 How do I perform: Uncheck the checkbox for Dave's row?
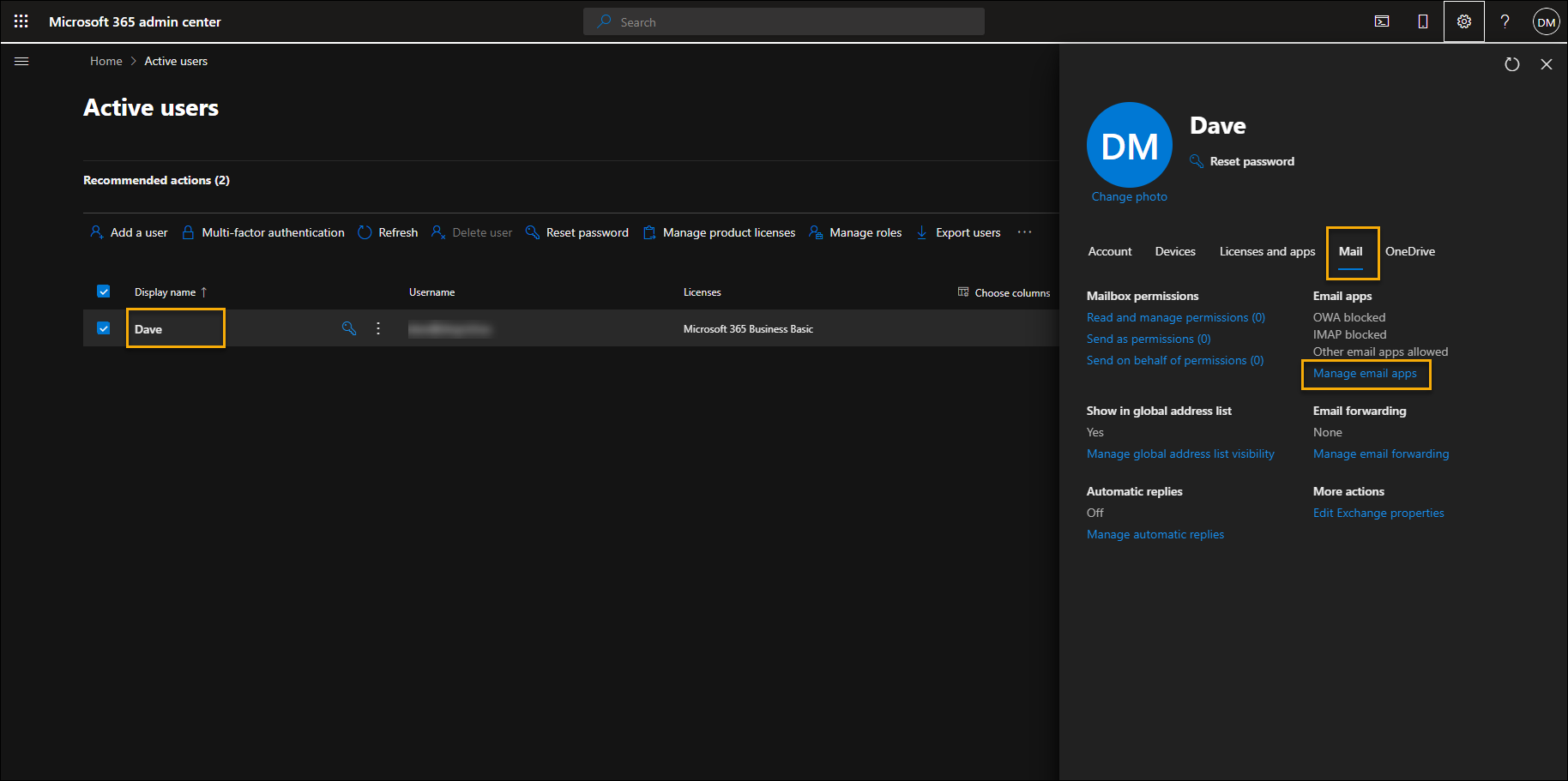(104, 328)
